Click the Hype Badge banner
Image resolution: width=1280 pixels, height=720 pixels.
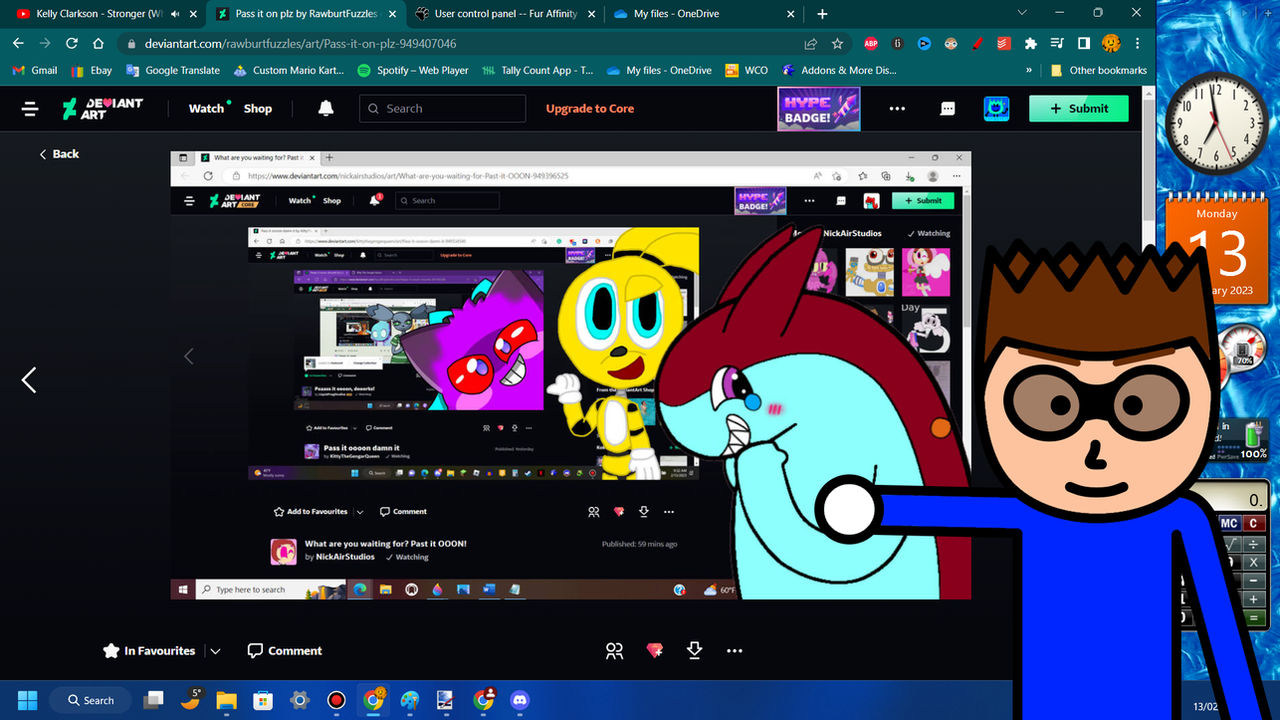point(819,109)
